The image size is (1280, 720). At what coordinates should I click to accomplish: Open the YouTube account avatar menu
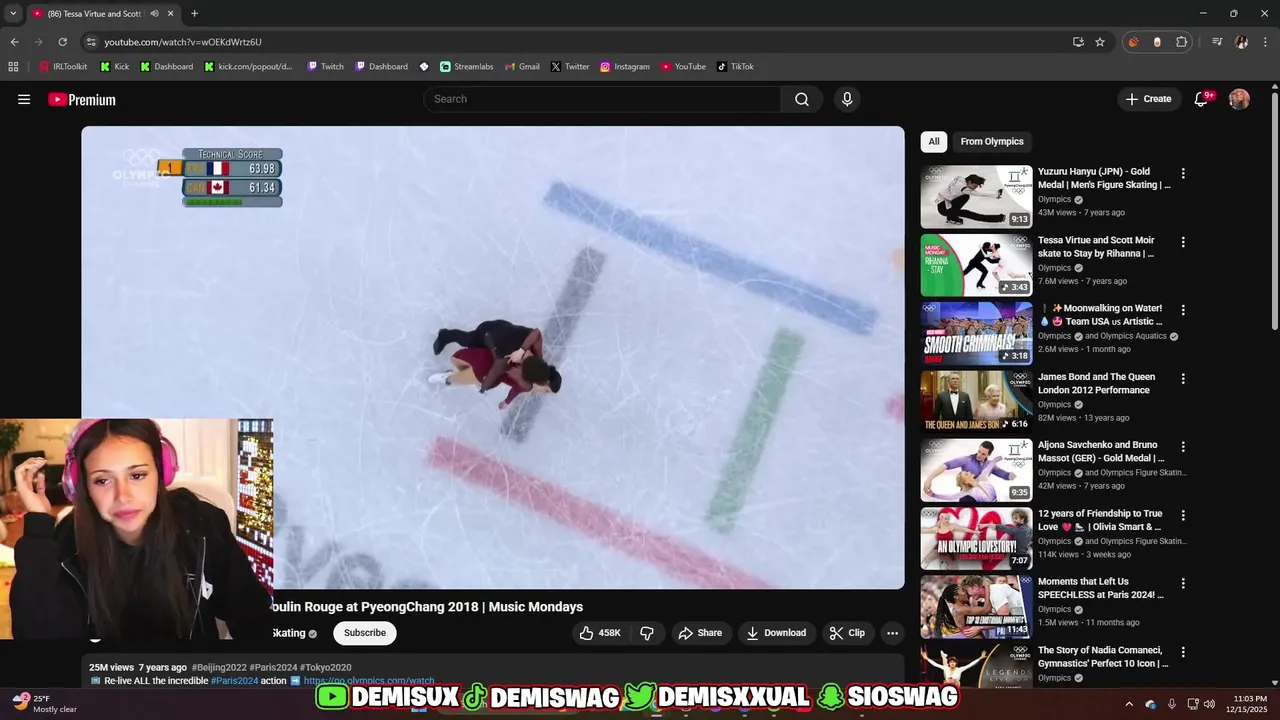pos(1239,99)
